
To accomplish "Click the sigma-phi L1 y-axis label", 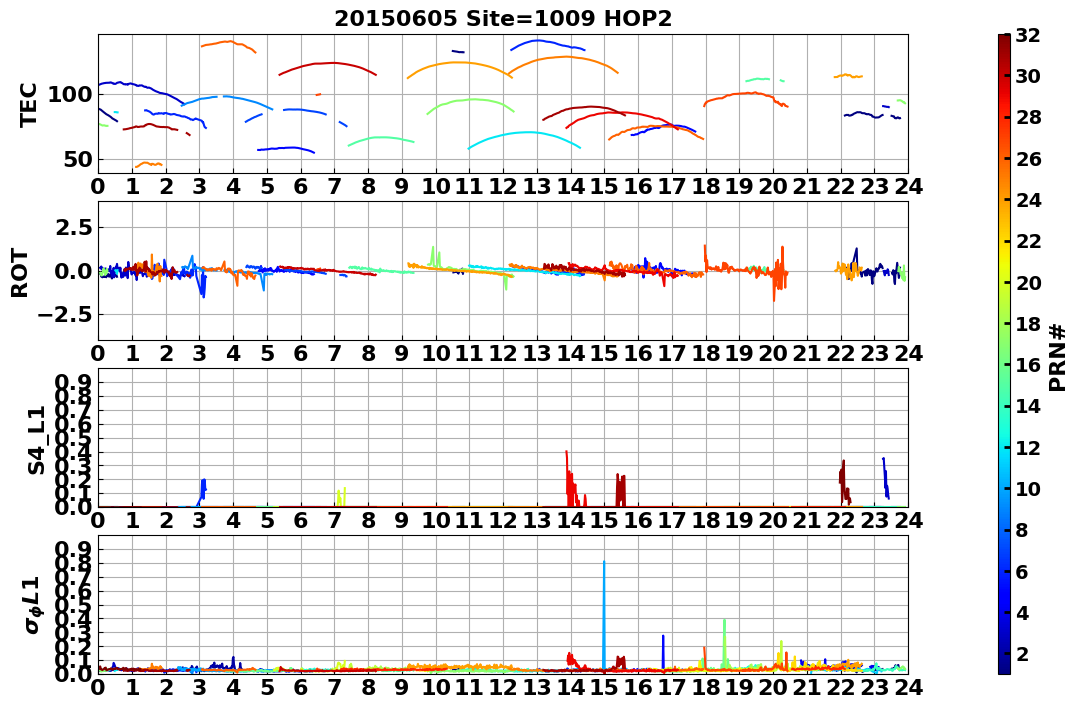I will pyautogui.click(x=33, y=605).
